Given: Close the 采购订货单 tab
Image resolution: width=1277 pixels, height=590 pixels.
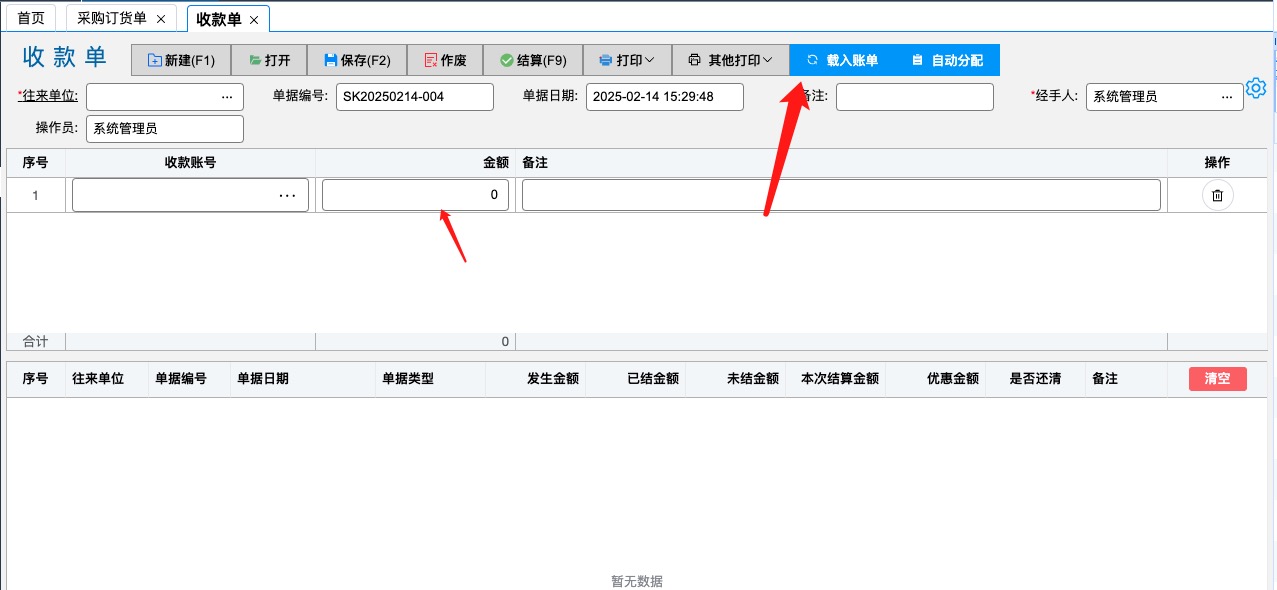Looking at the screenshot, I should [161, 19].
